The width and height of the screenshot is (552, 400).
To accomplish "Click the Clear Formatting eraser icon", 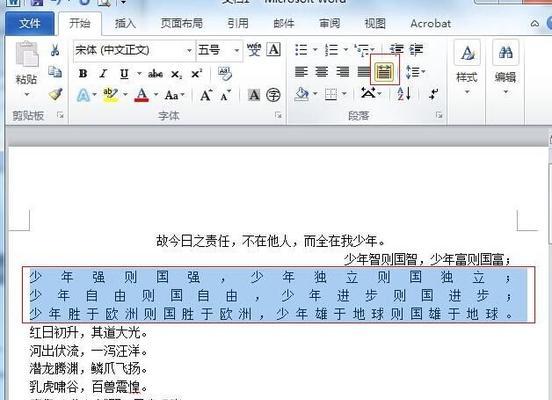I will coord(224,74).
